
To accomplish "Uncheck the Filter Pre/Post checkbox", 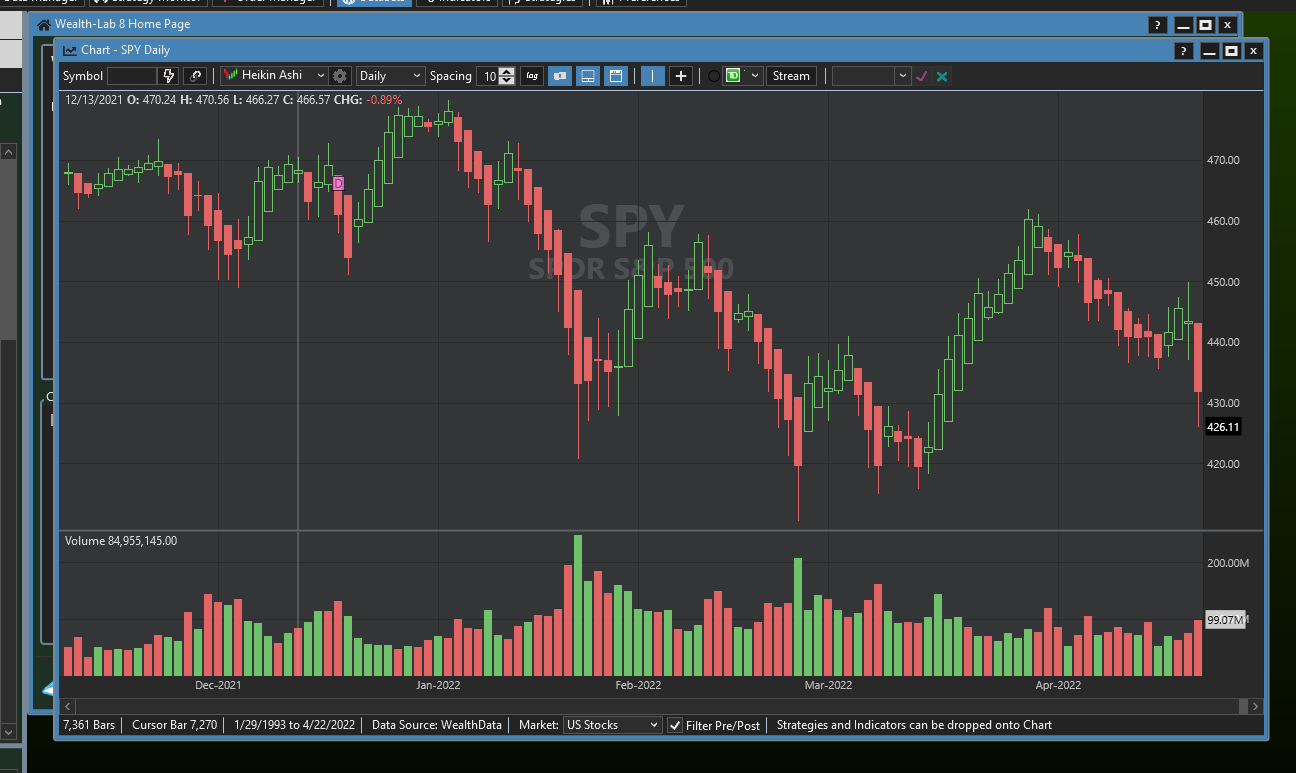I will [x=675, y=725].
